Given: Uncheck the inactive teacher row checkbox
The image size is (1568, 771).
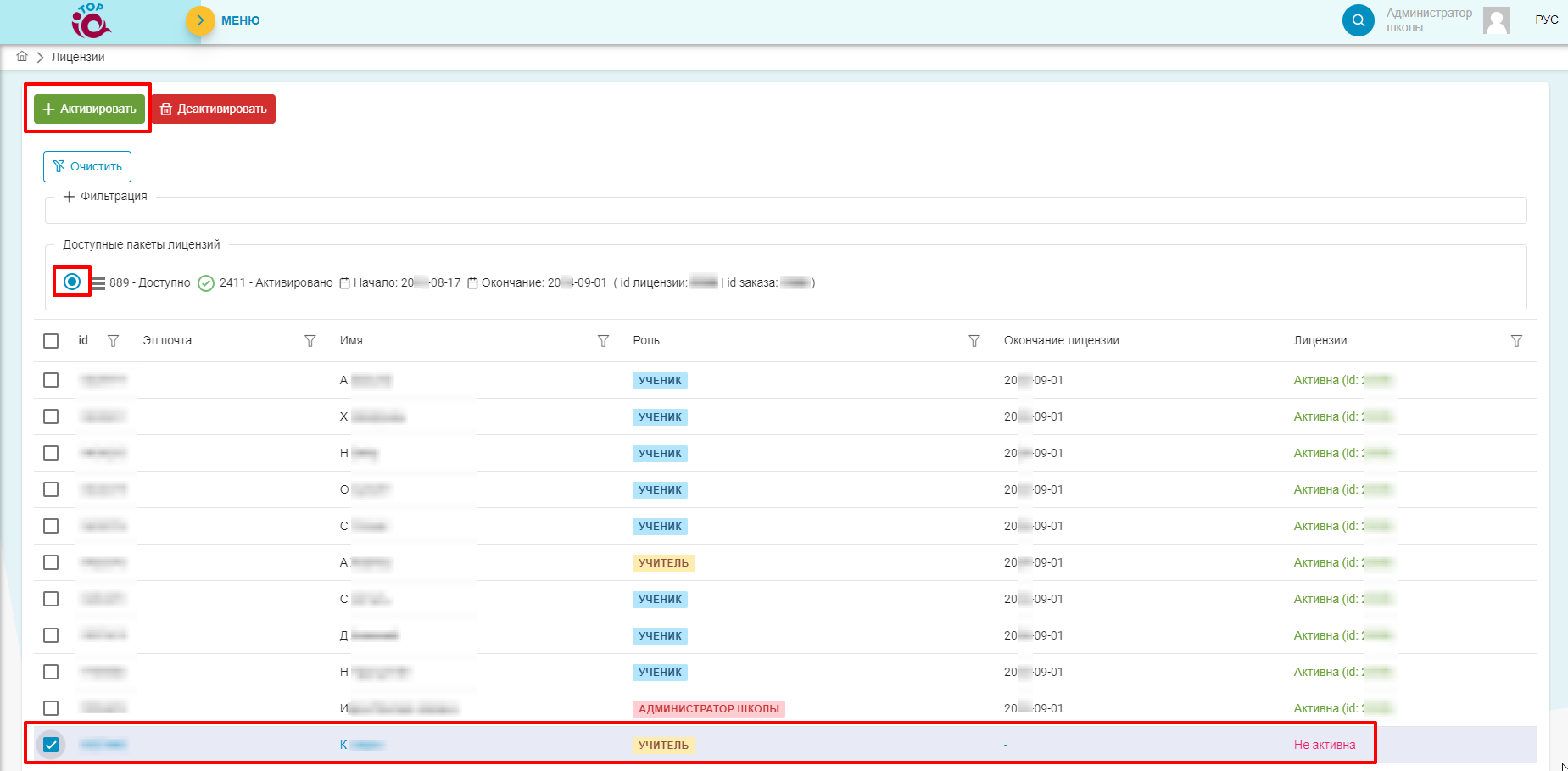Looking at the screenshot, I should (x=51, y=745).
